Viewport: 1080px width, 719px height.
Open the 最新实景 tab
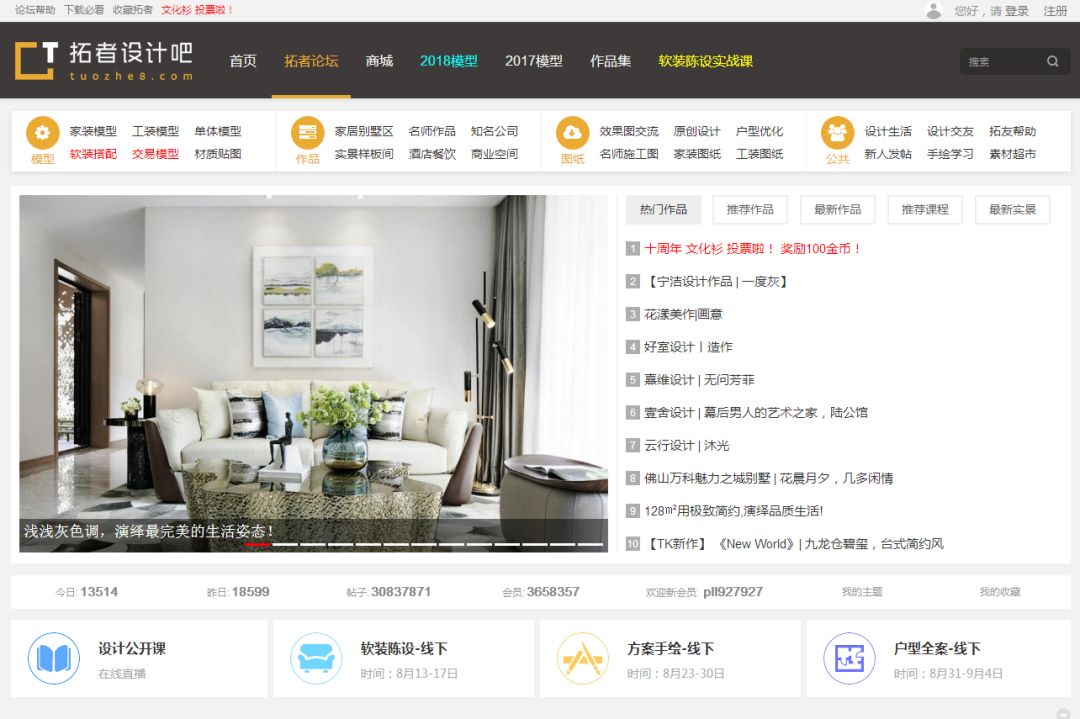tap(1012, 209)
